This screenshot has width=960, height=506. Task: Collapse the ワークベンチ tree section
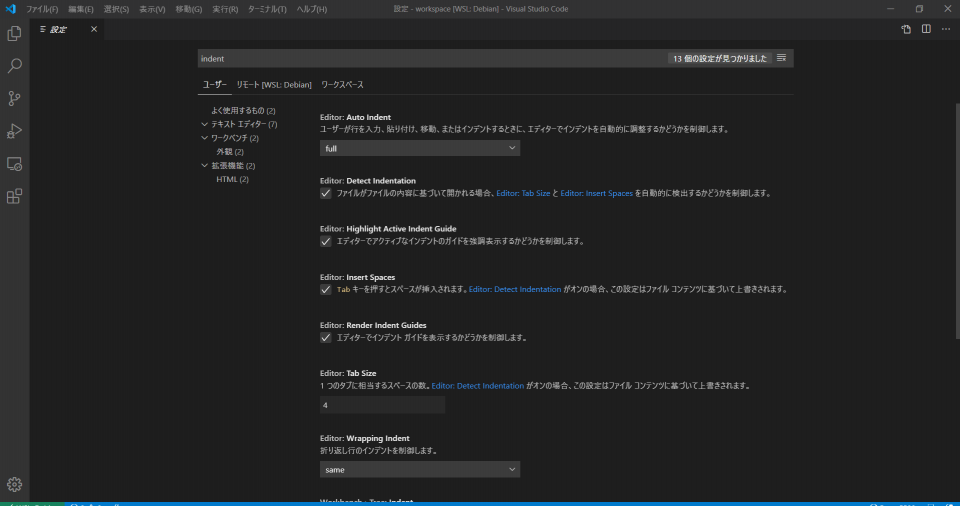tap(204, 138)
